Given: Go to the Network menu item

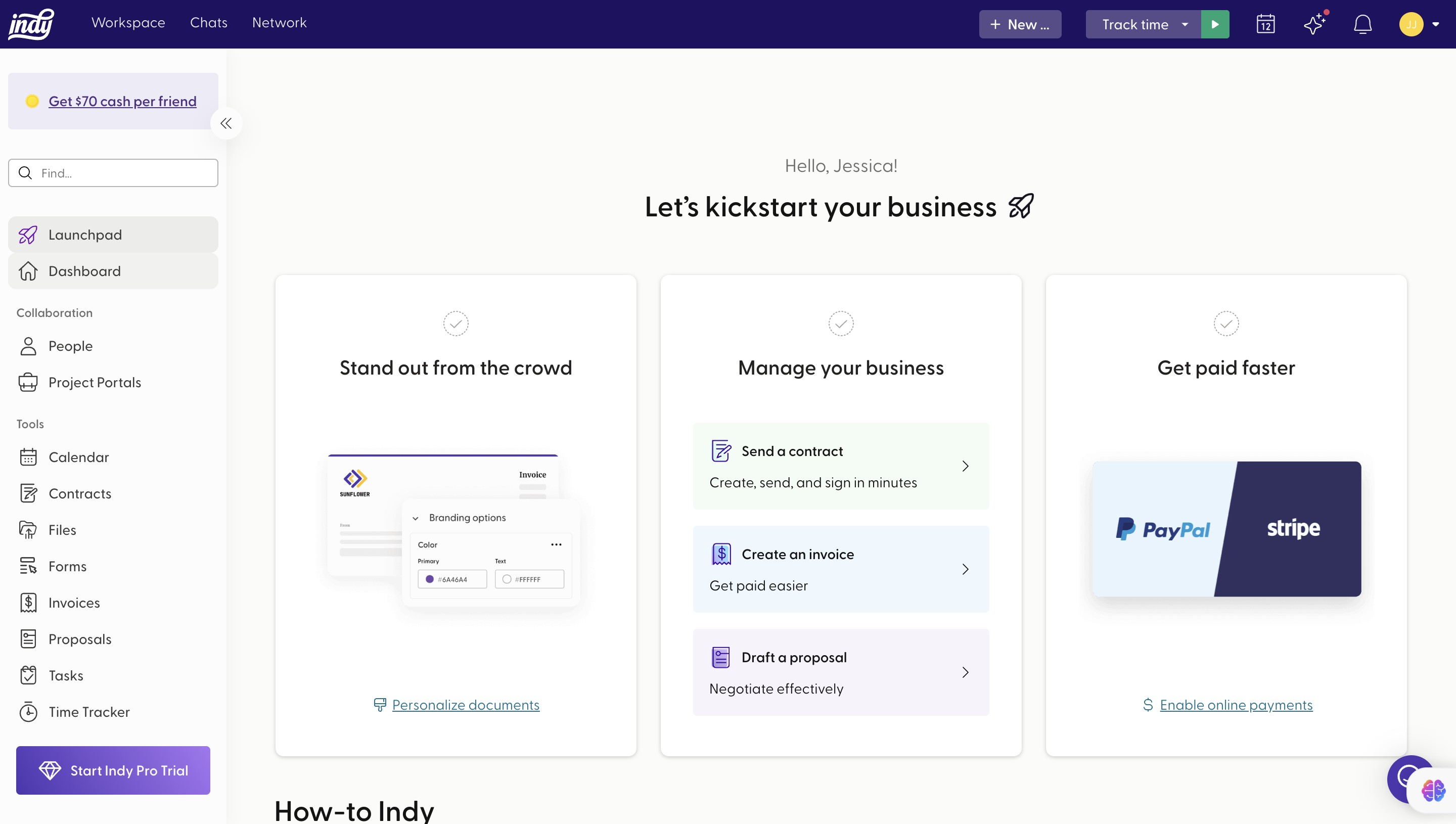Looking at the screenshot, I should coord(279,23).
